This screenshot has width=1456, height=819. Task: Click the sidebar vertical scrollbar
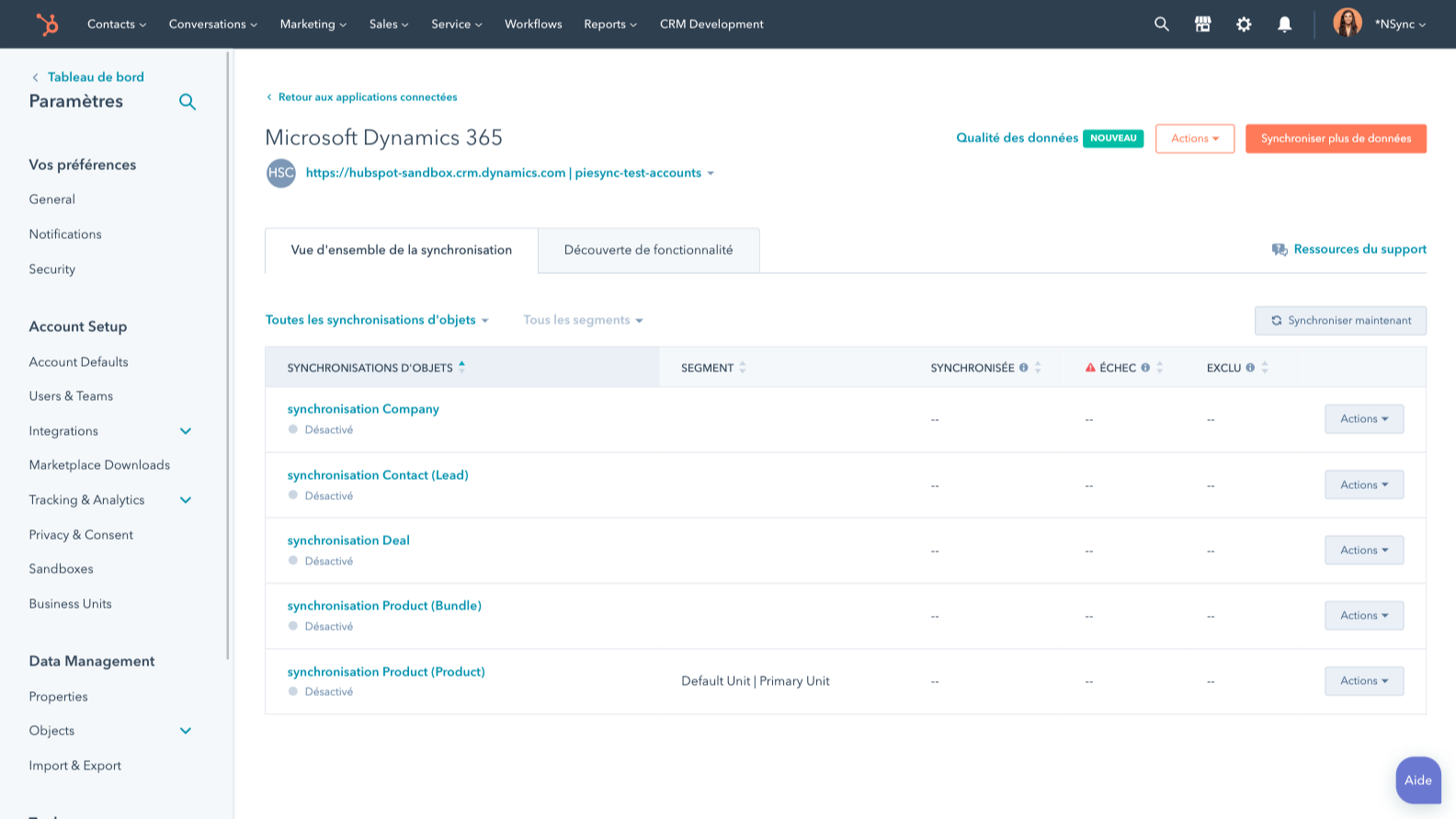228,355
